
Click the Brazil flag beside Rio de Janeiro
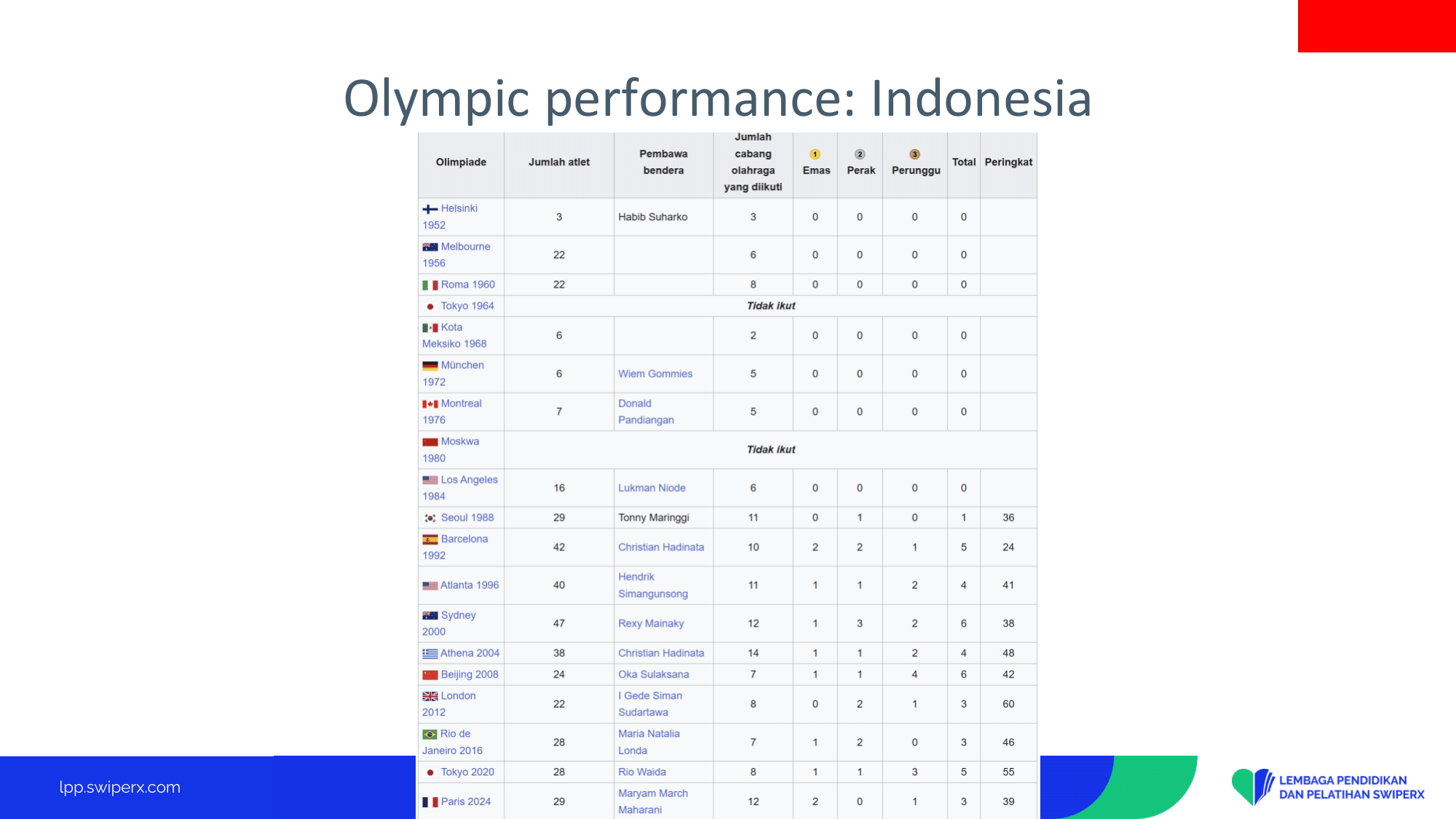pos(430,735)
